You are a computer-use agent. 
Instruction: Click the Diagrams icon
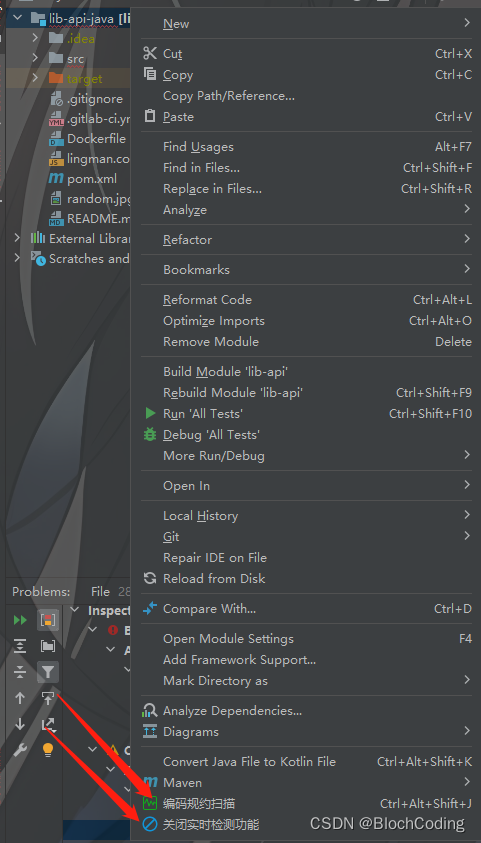pyautogui.click(x=149, y=731)
